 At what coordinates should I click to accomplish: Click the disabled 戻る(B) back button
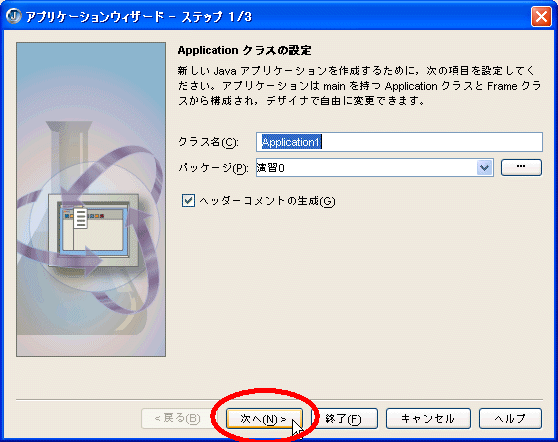177,419
